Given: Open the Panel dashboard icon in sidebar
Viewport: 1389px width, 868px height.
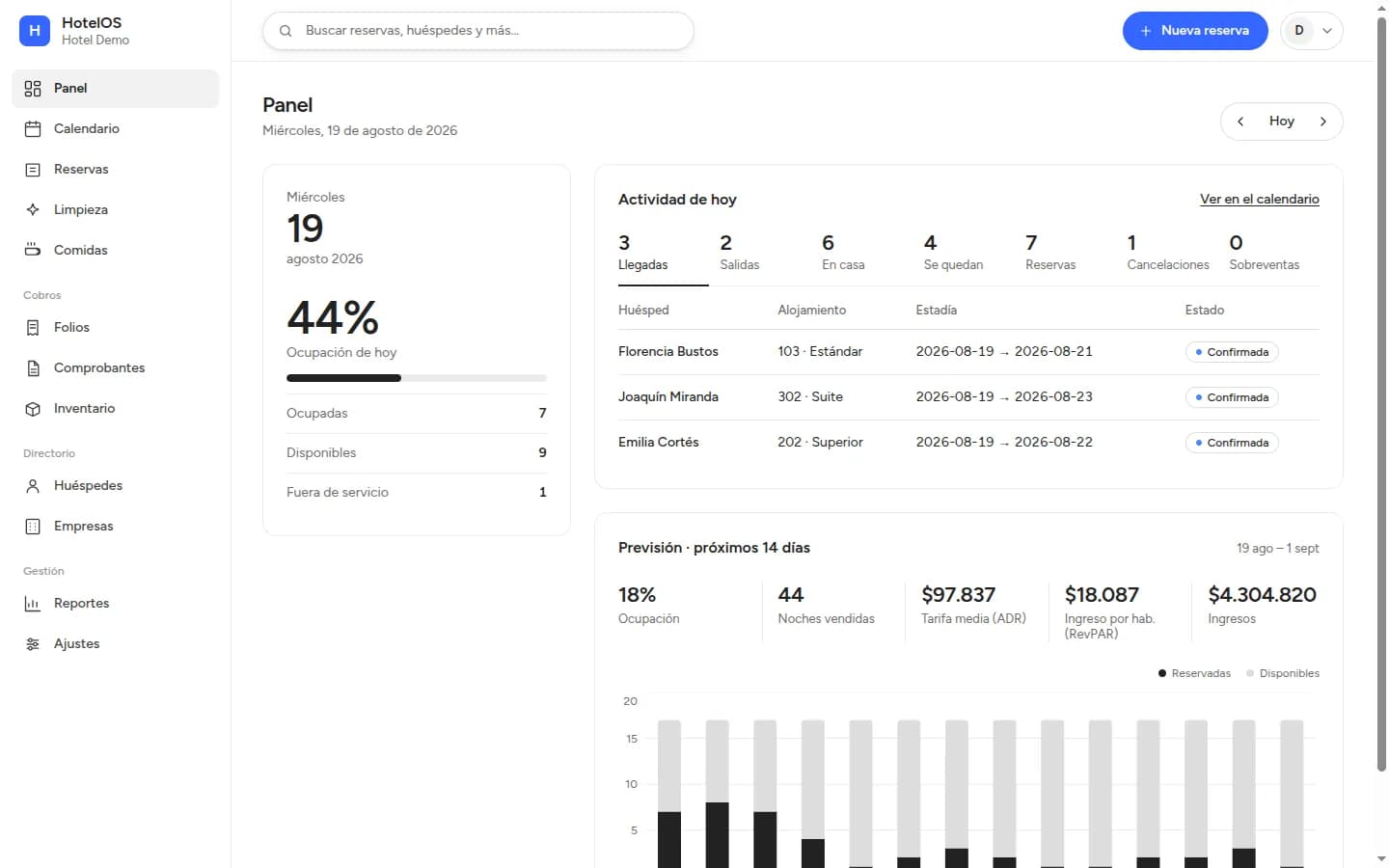Looking at the screenshot, I should 33,89.
